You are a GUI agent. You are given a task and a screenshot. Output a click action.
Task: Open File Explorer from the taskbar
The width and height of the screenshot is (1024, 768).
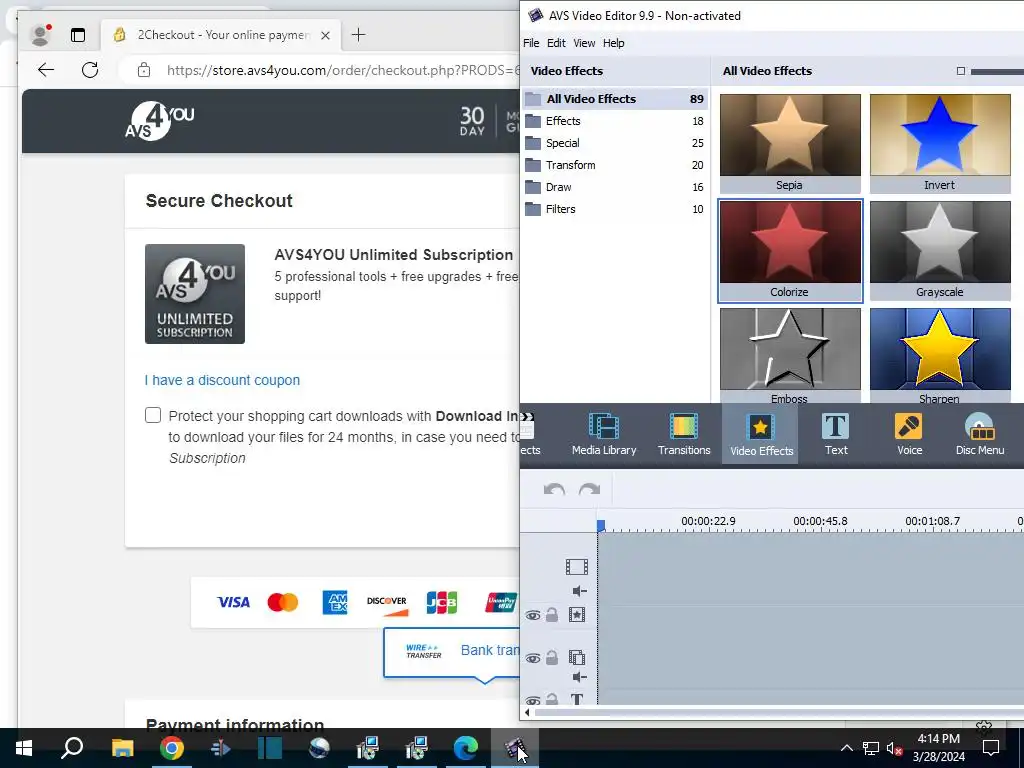pos(122,748)
